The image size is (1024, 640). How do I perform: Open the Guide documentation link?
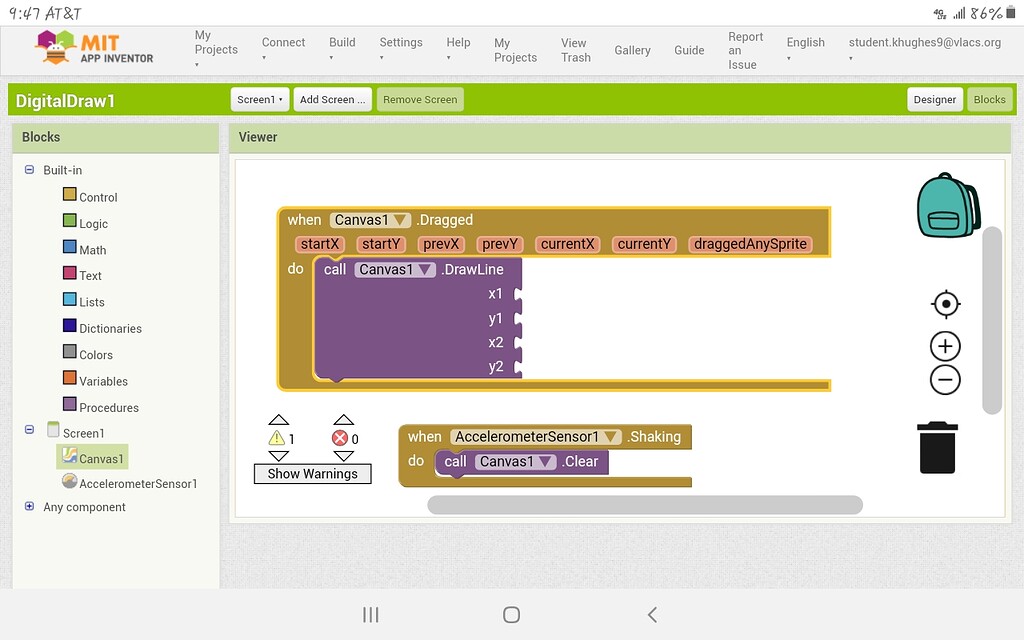(689, 49)
